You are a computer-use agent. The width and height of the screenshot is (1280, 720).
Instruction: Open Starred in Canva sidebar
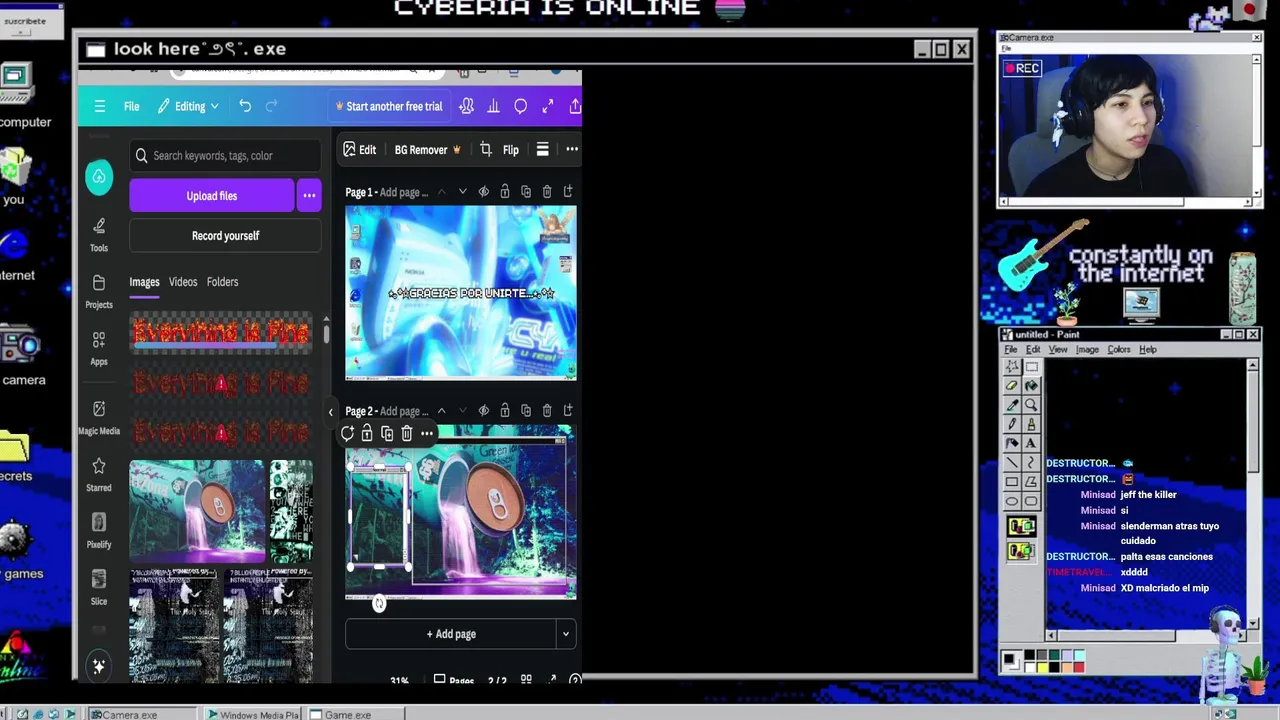coord(99,474)
